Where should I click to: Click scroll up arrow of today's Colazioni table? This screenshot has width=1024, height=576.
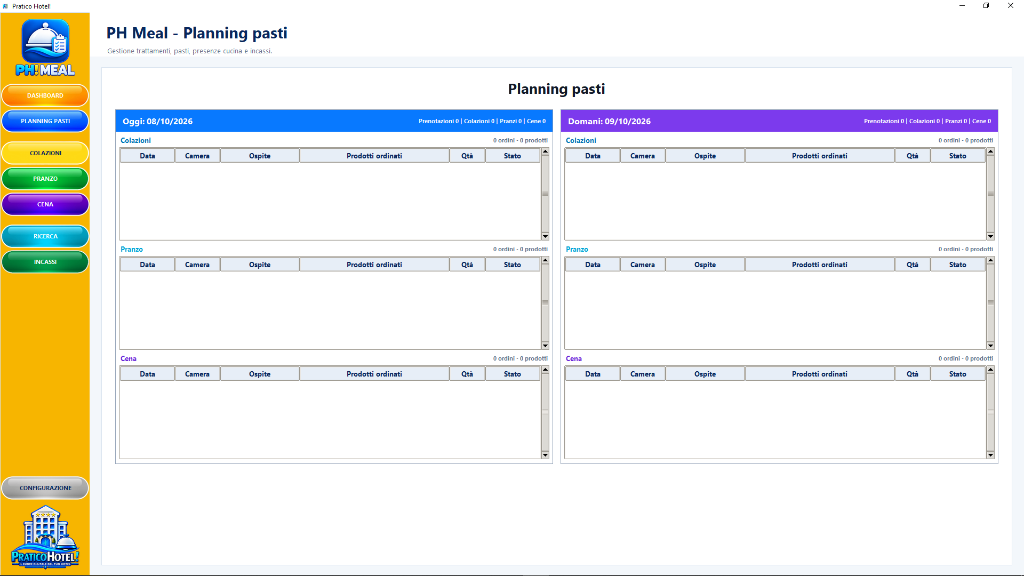[x=545, y=152]
